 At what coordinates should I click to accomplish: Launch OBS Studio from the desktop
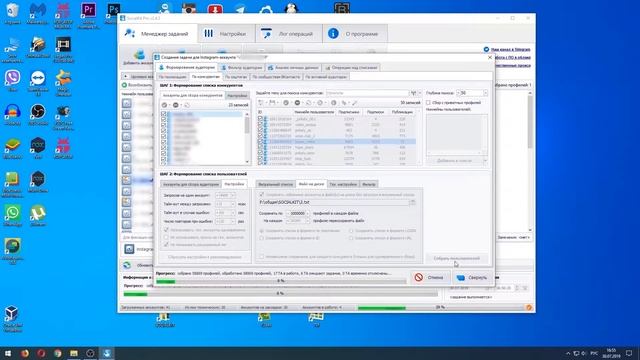tap(38, 113)
